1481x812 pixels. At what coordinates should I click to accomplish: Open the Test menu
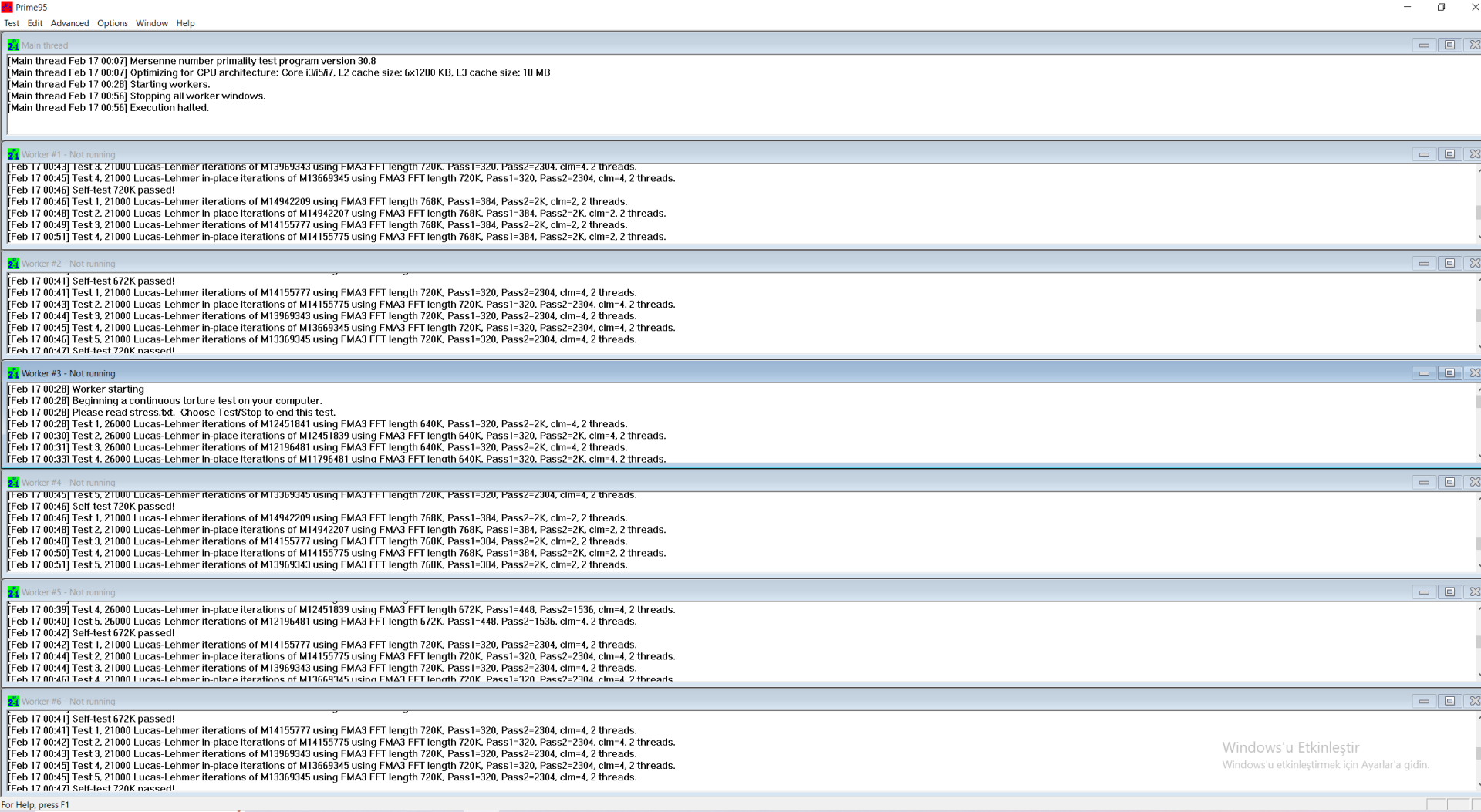[x=12, y=23]
